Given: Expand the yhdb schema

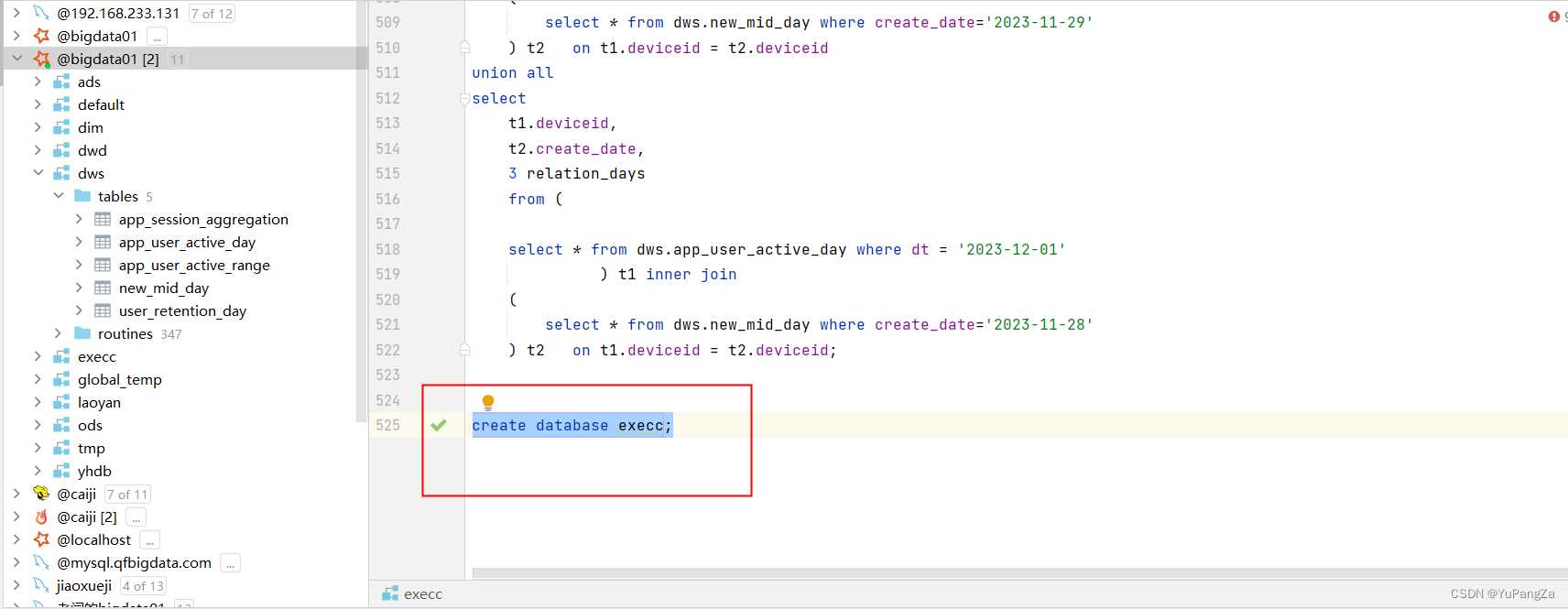Looking at the screenshot, I should point(38,471).
